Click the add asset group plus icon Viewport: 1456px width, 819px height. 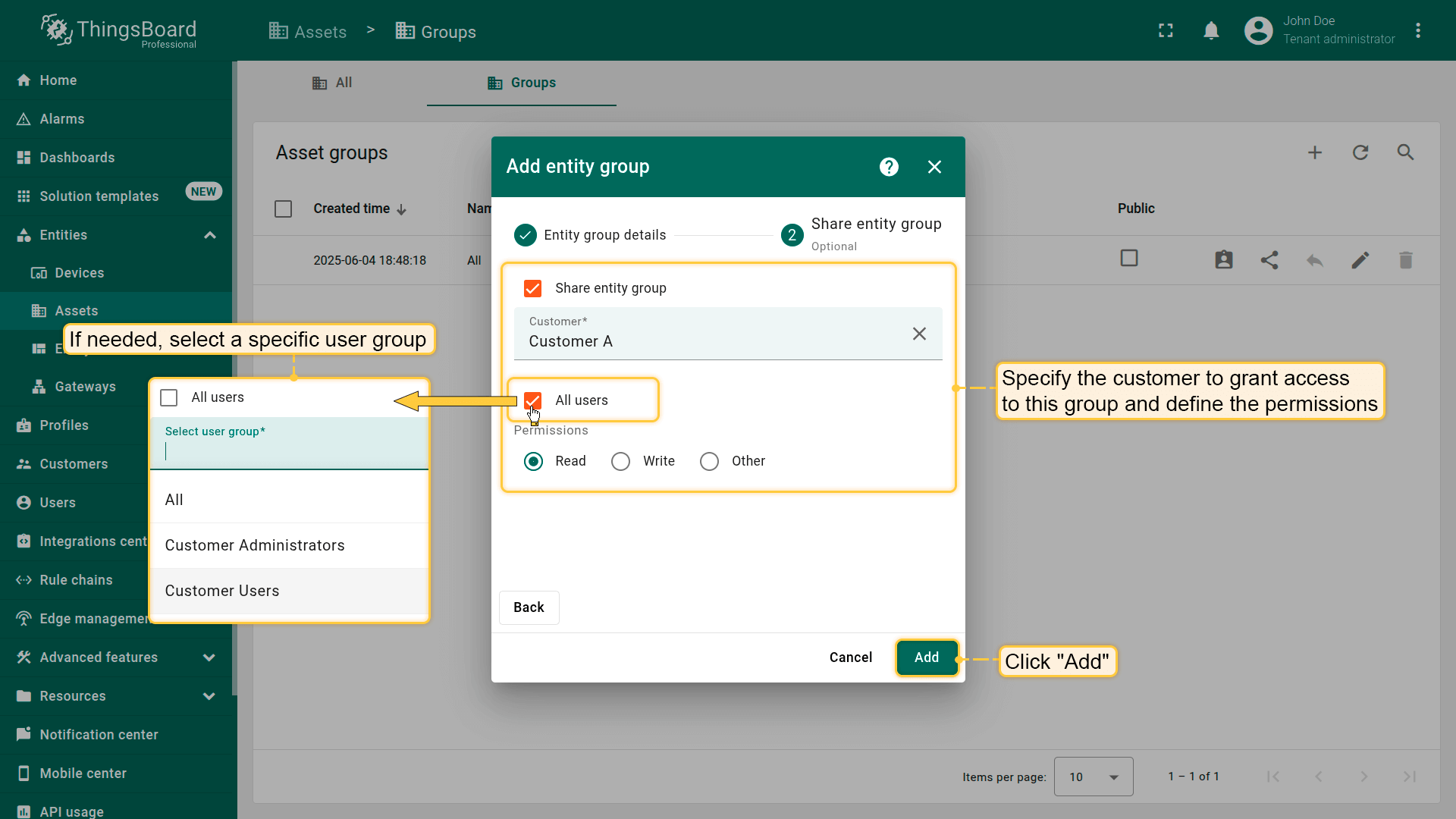click(x=1314, y=152)
